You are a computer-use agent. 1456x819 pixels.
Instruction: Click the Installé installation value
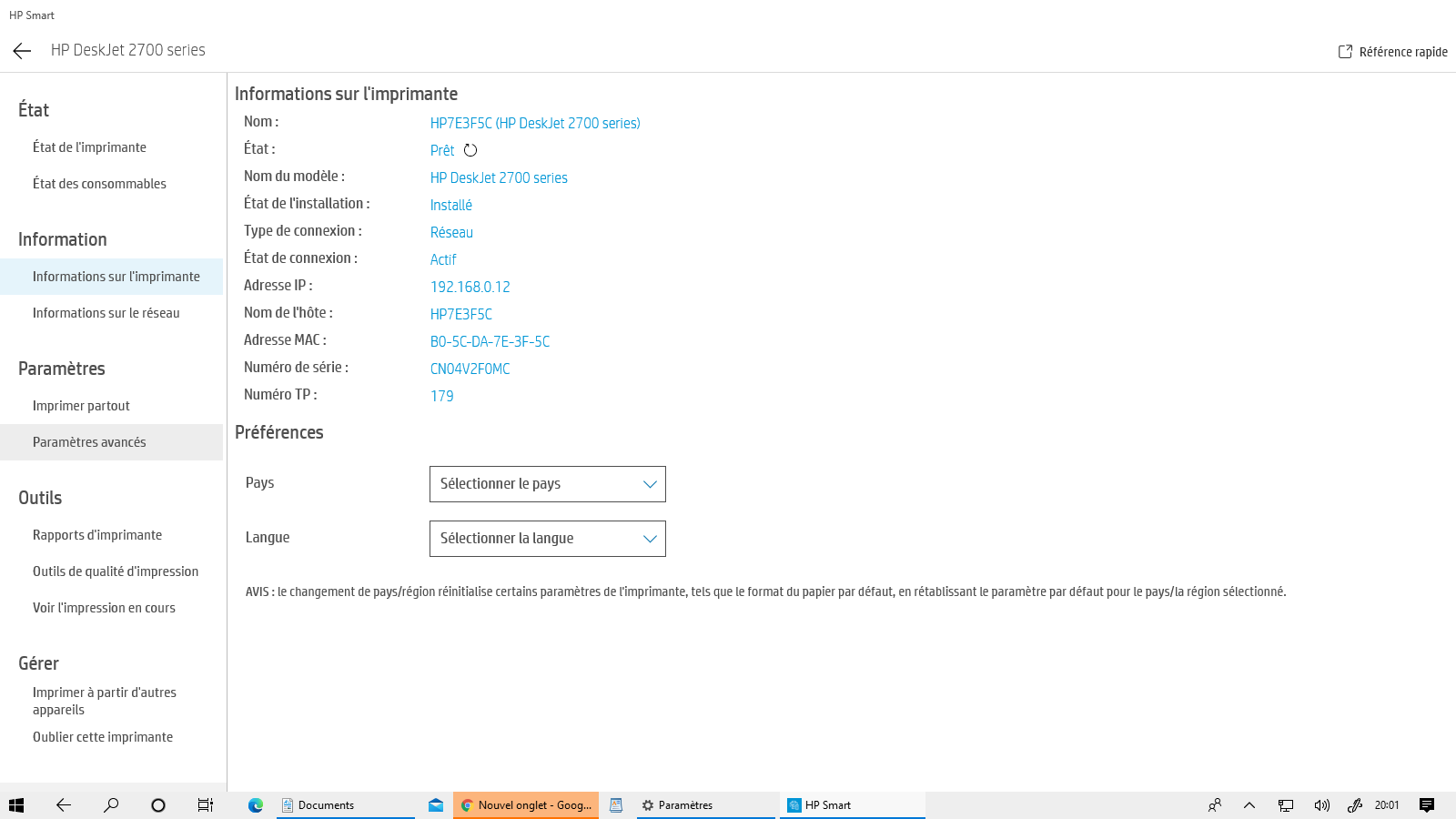(451, 205)
